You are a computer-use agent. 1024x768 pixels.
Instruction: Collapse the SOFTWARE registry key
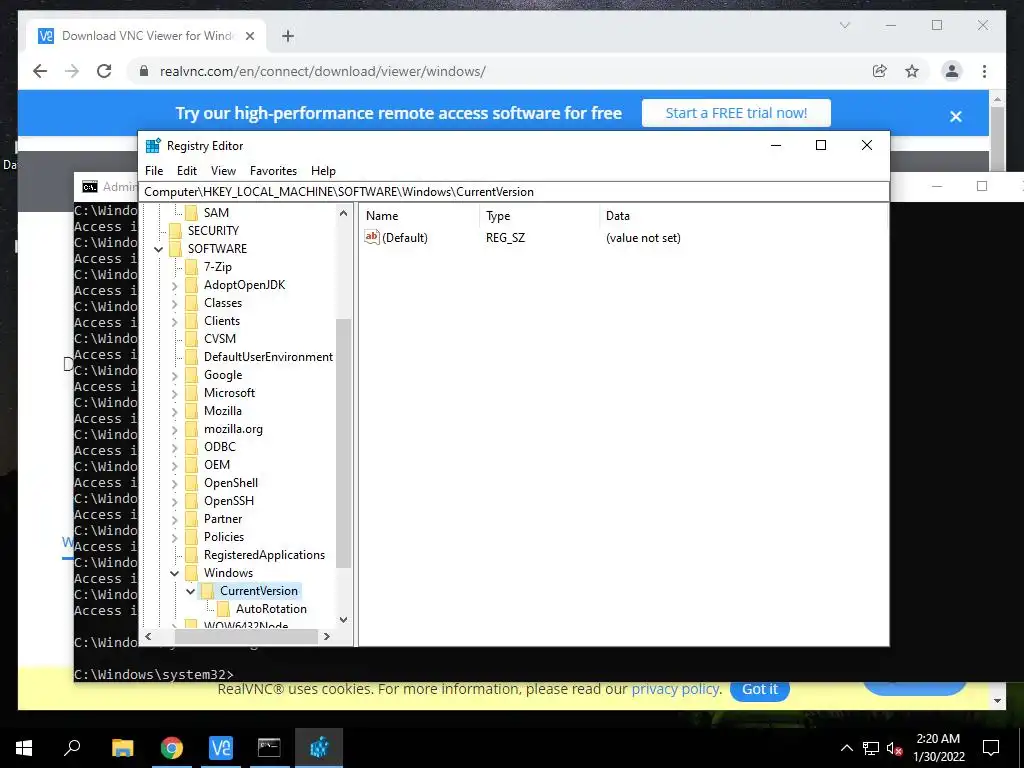click(x=158, y=249)
